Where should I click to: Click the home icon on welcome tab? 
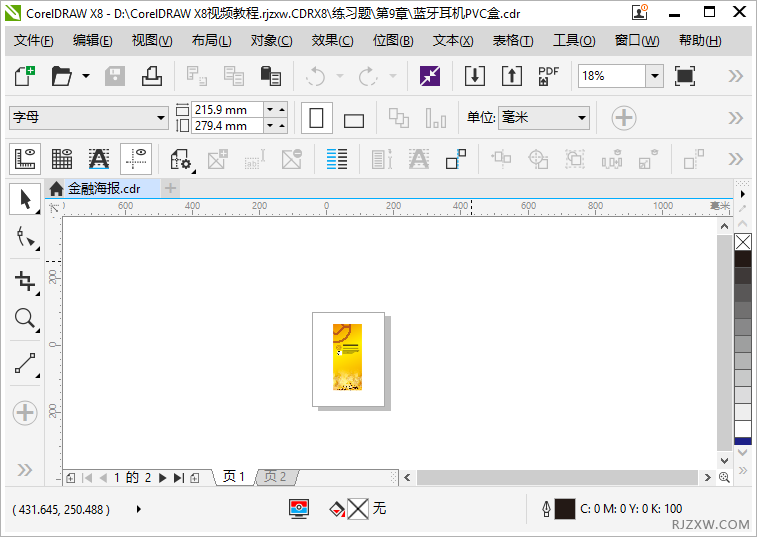coord(56,188)
